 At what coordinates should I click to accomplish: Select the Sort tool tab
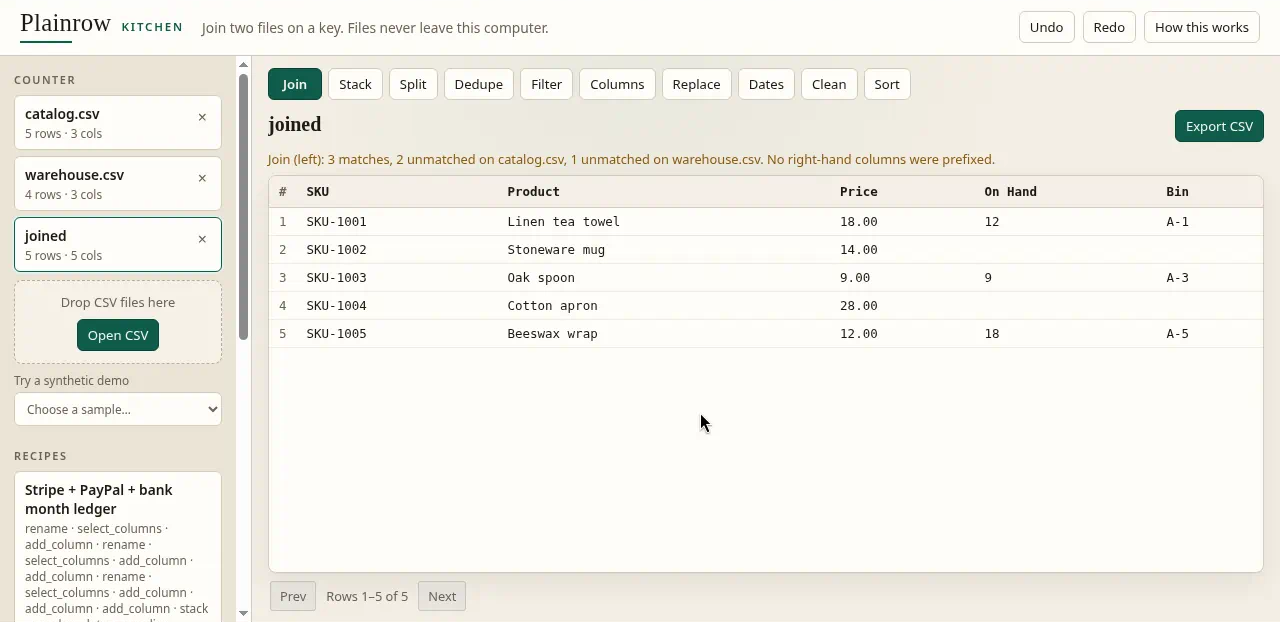click(x=887, y=84)
